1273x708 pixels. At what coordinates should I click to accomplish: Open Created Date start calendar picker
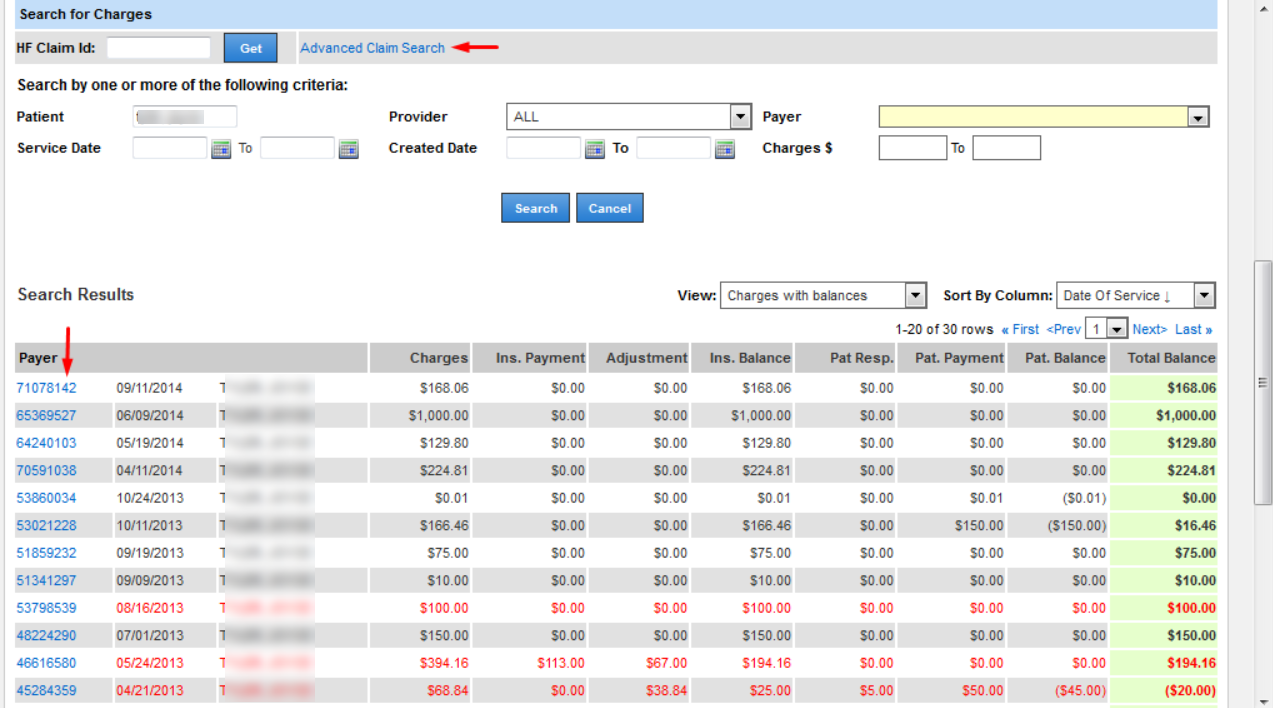click(x=594, y=149)
